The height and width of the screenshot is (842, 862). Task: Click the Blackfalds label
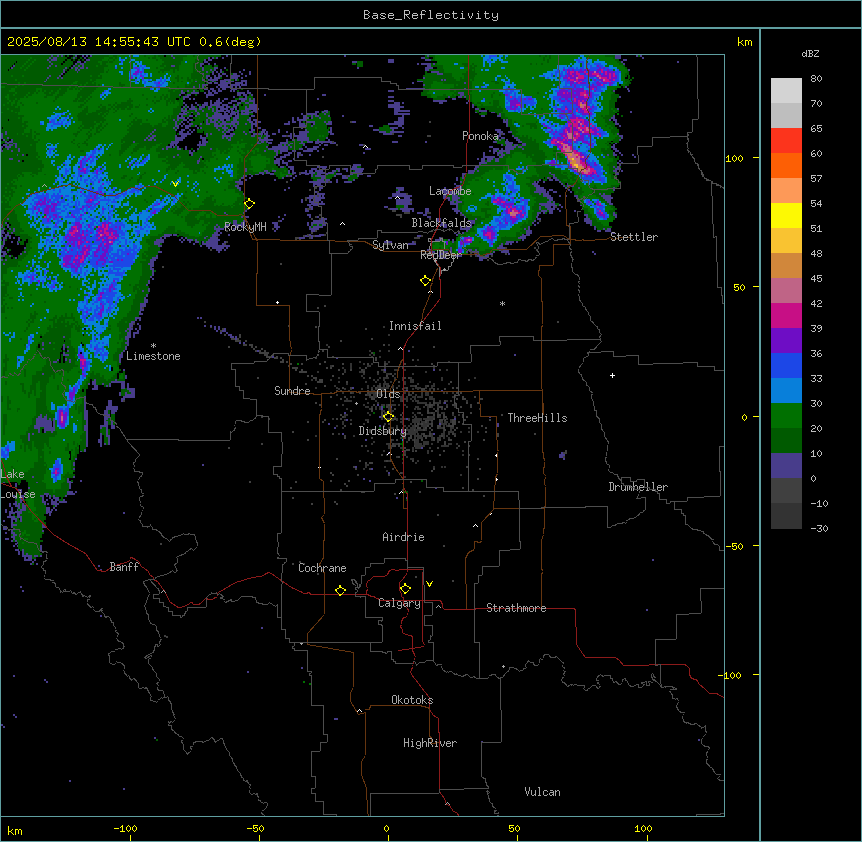[441, 223]
